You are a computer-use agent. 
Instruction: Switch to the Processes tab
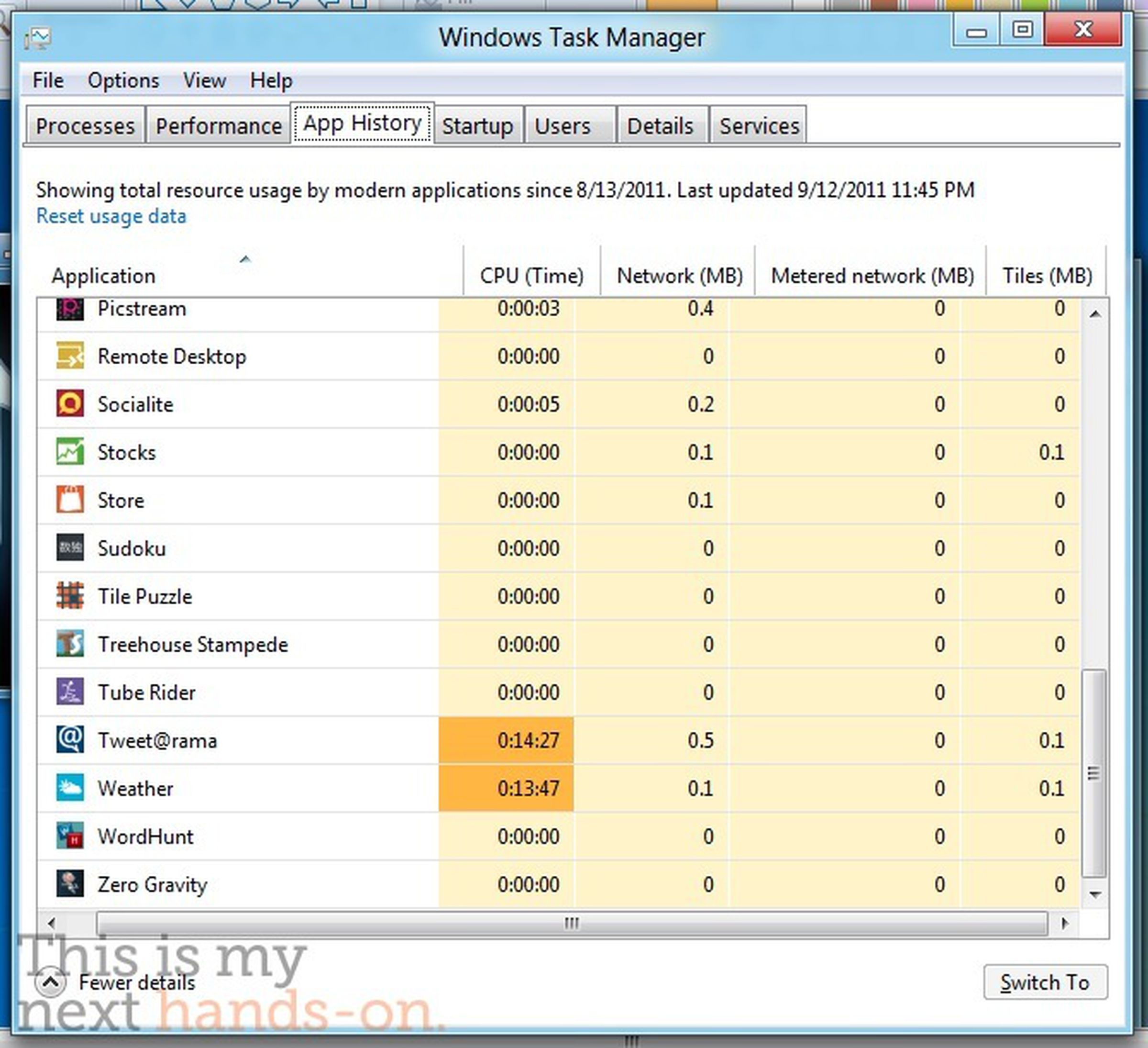86,125
